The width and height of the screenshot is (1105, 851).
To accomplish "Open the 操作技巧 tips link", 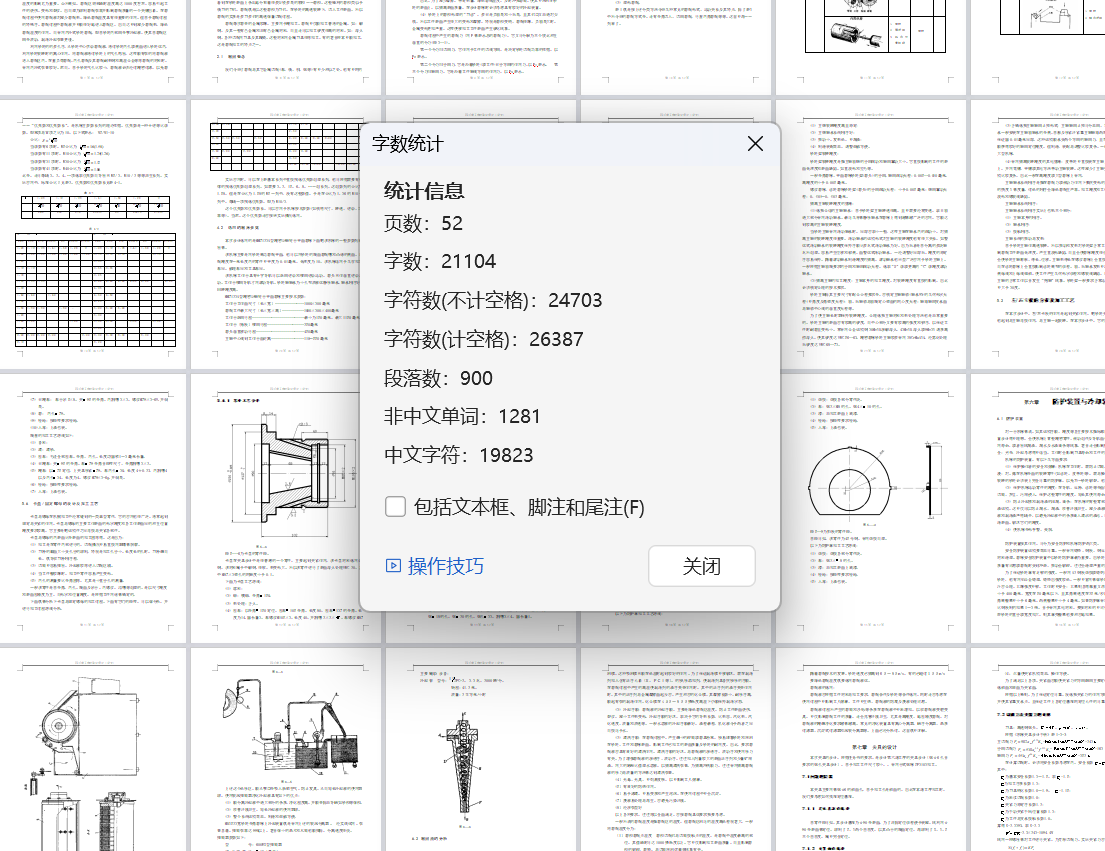I will [x=445, y=566].
